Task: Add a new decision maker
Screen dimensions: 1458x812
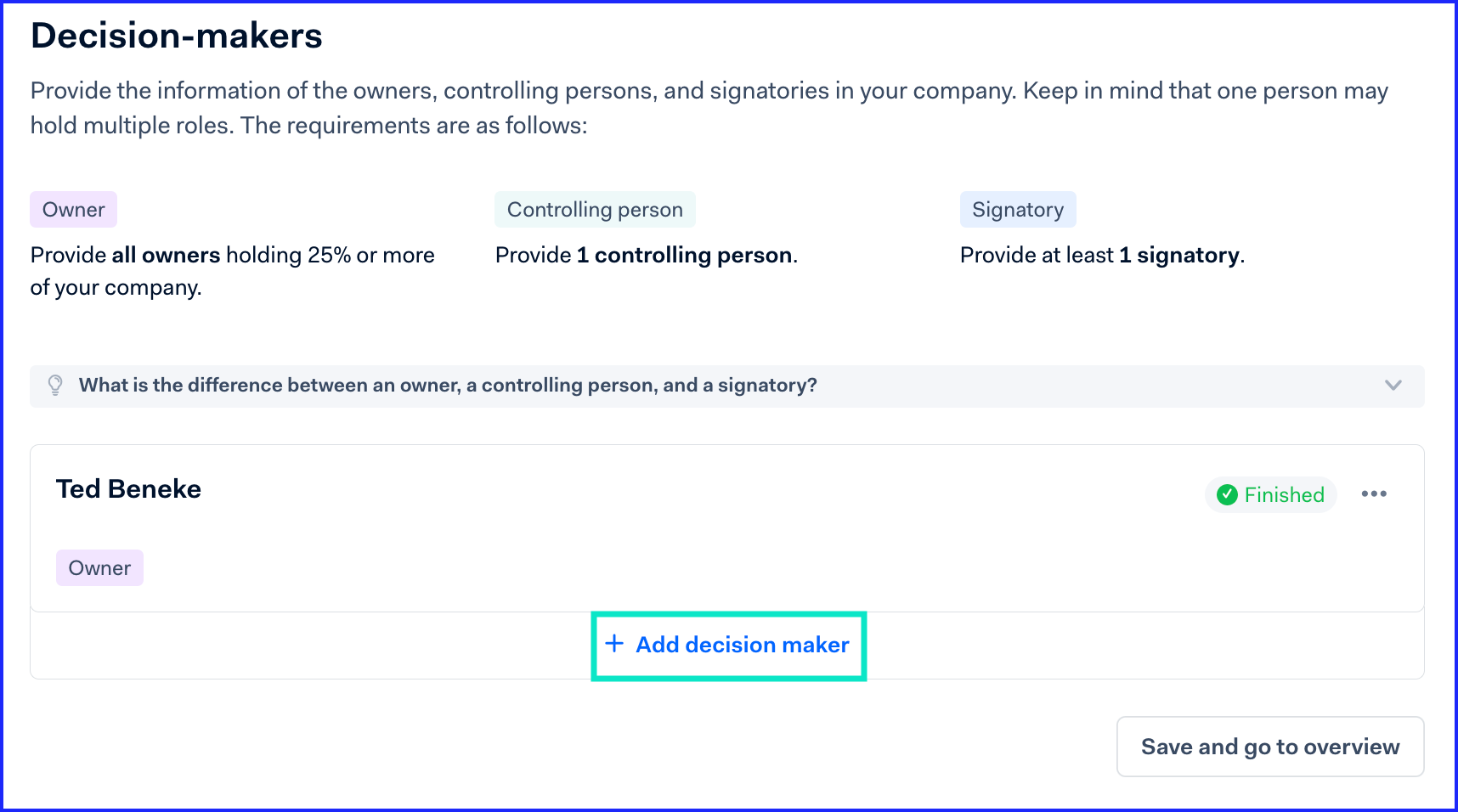Action: click(x=728, y=645)
